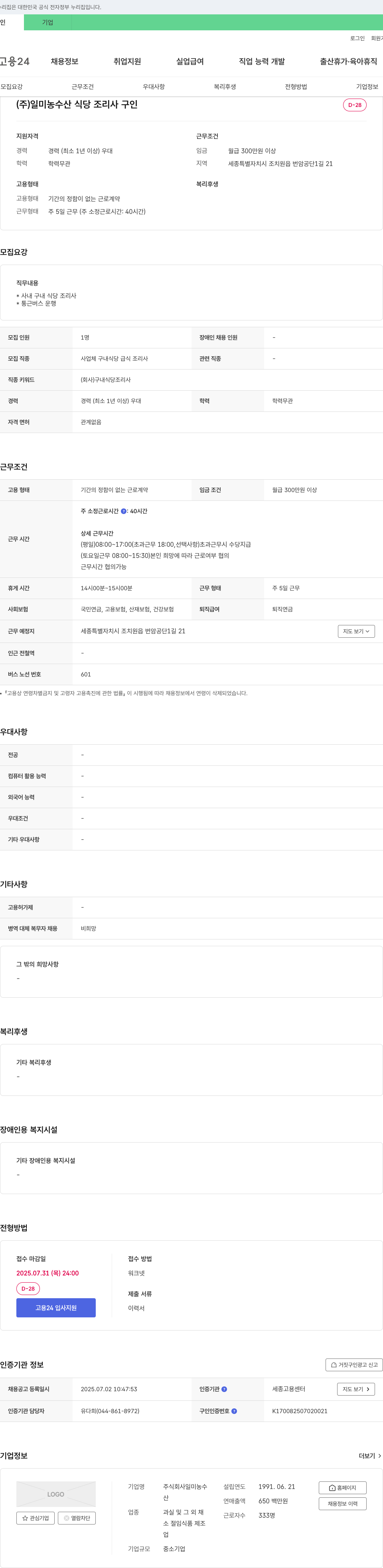Click the 로그인 link

click(357, 38)
